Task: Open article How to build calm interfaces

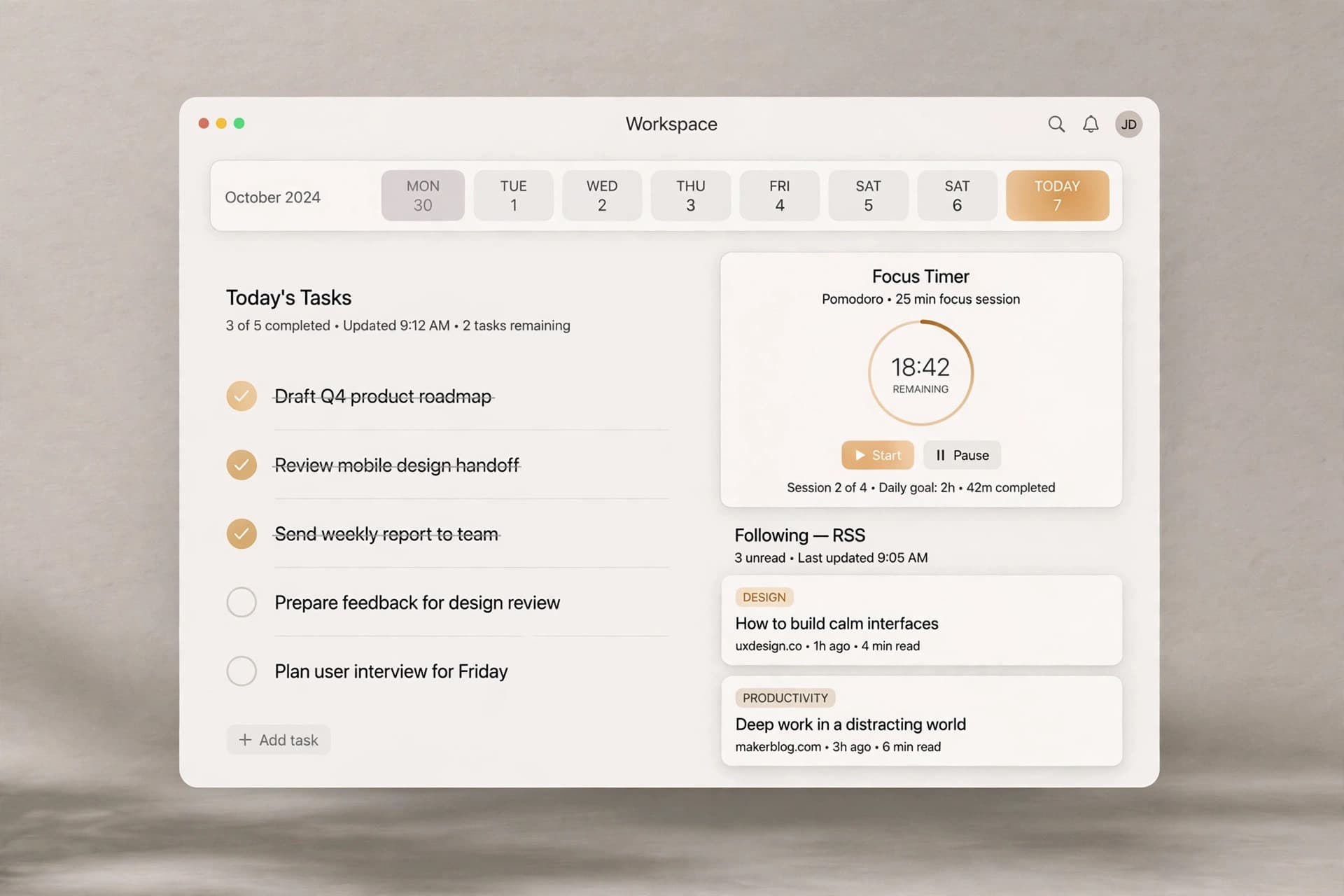Action: pos(921,620)
